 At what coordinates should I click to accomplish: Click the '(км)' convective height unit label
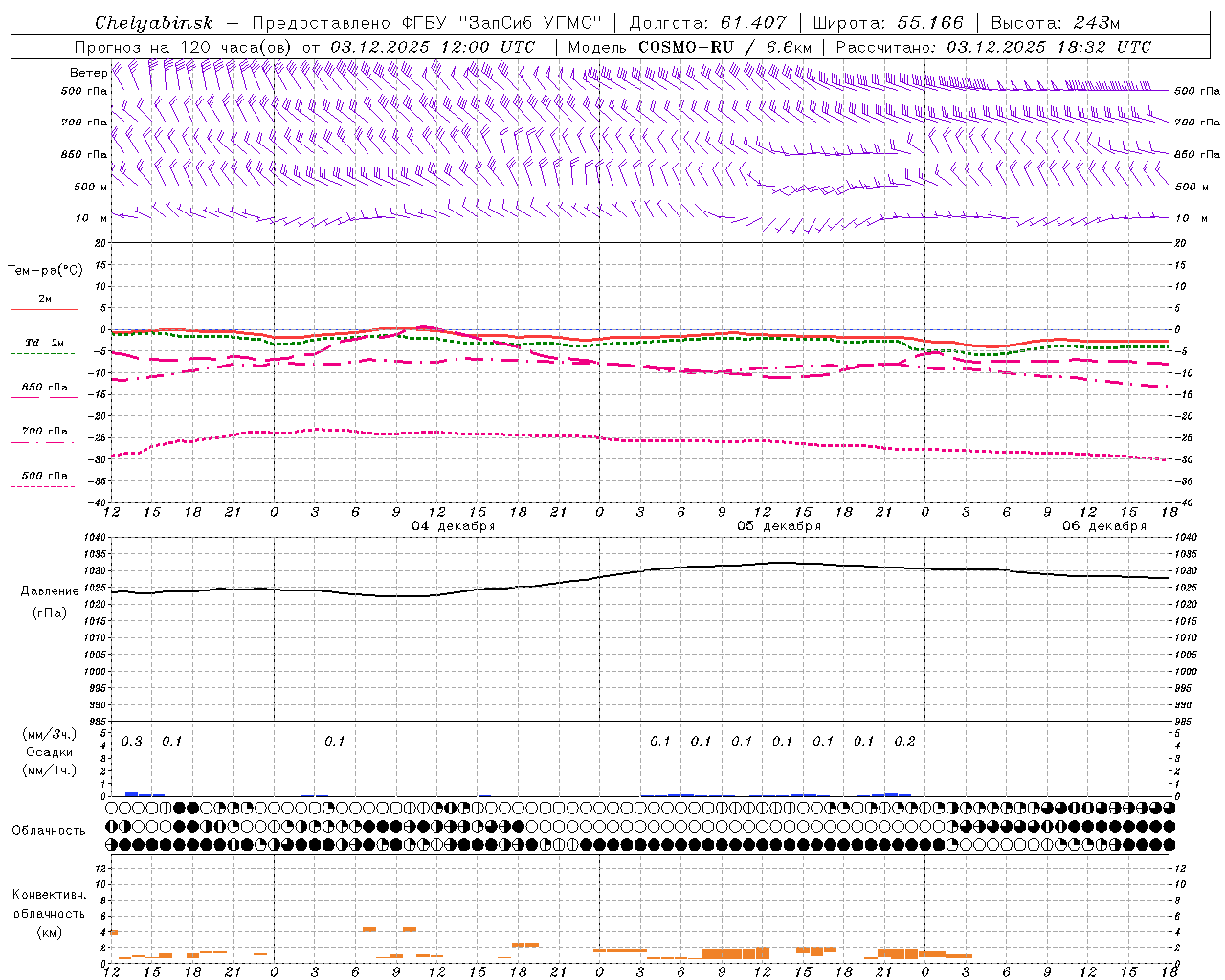(49, 932)
